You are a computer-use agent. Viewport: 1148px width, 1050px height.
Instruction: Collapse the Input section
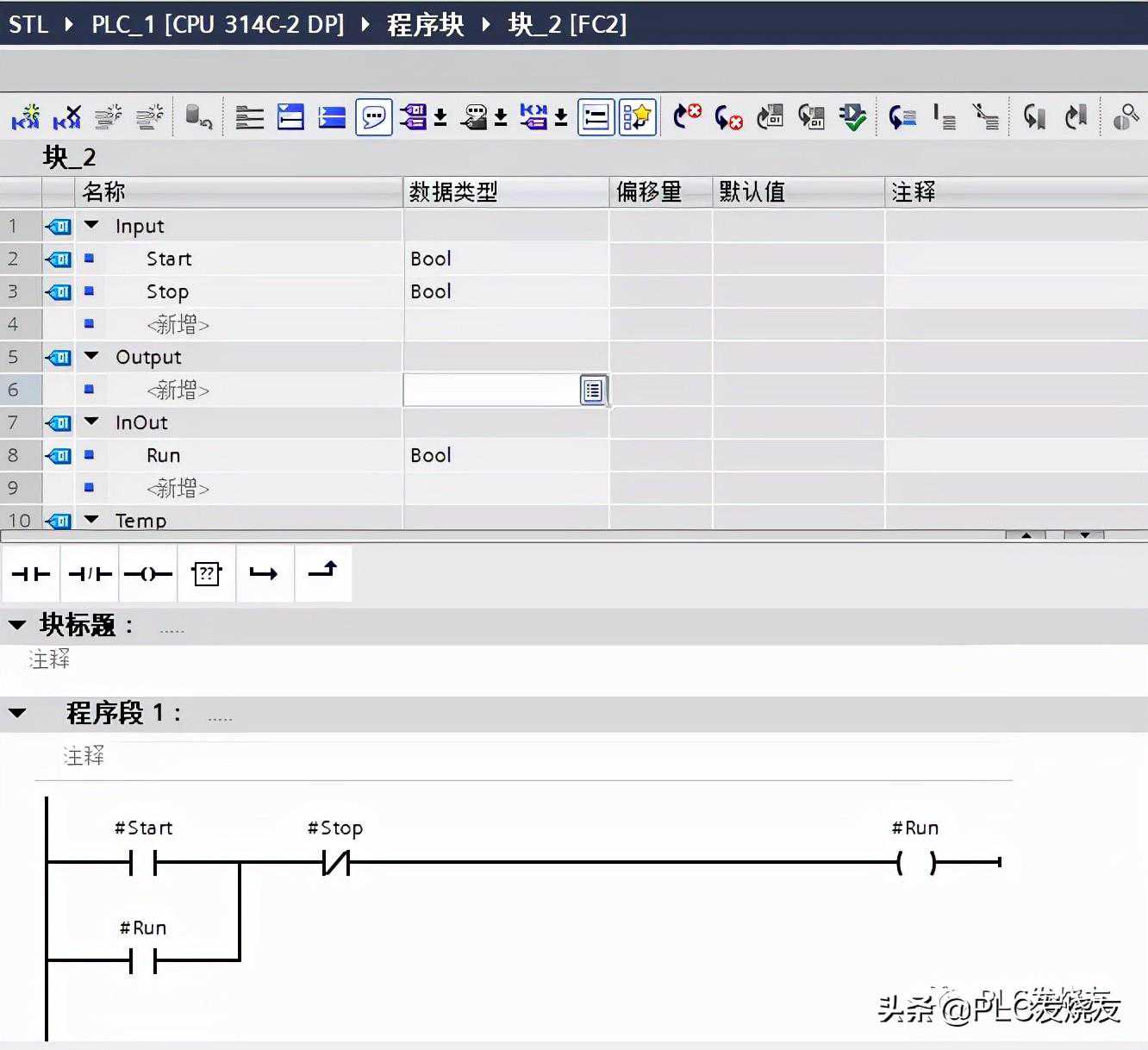click(x=91, y=225)
